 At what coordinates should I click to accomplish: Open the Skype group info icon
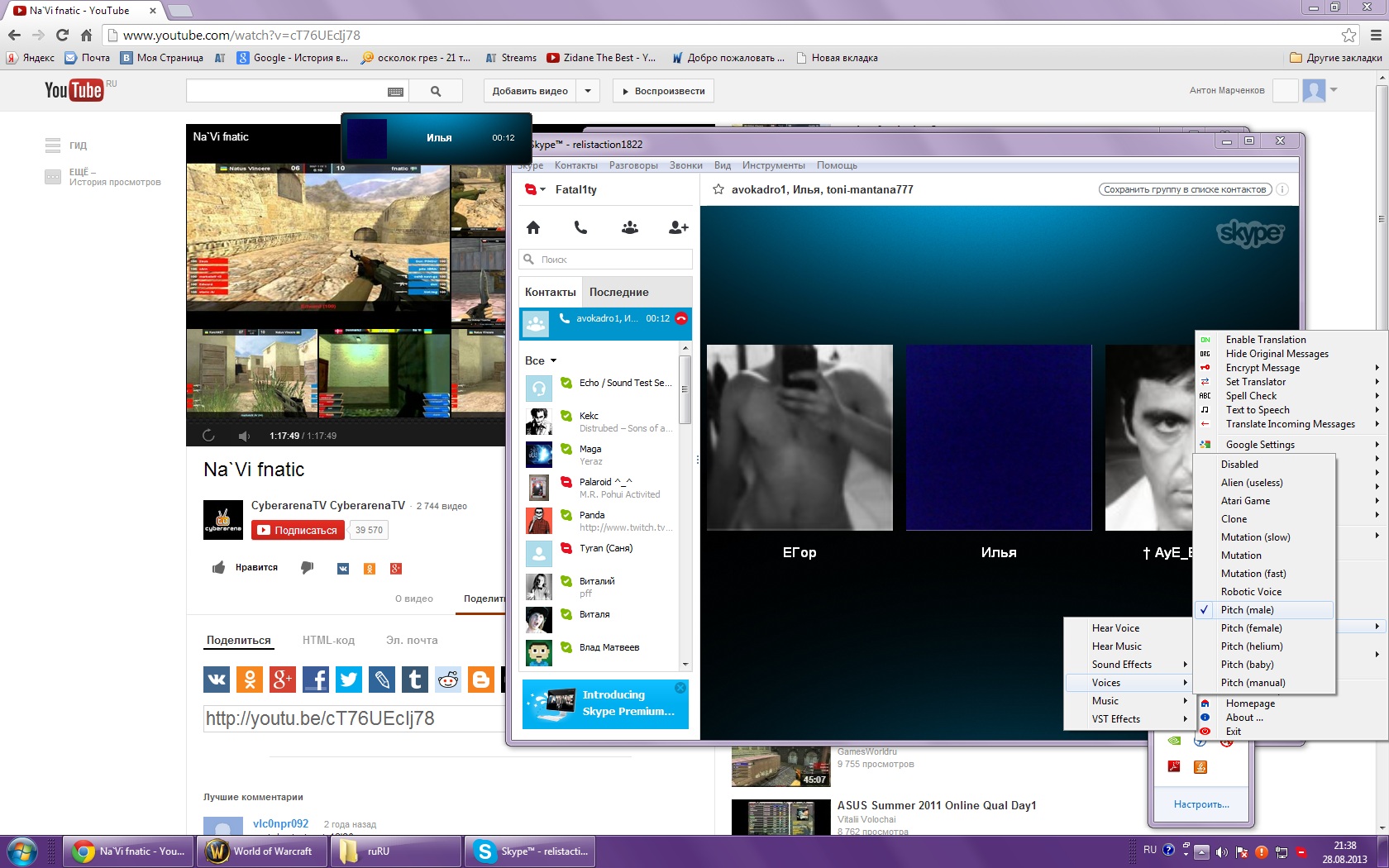tap(1282, 189)
